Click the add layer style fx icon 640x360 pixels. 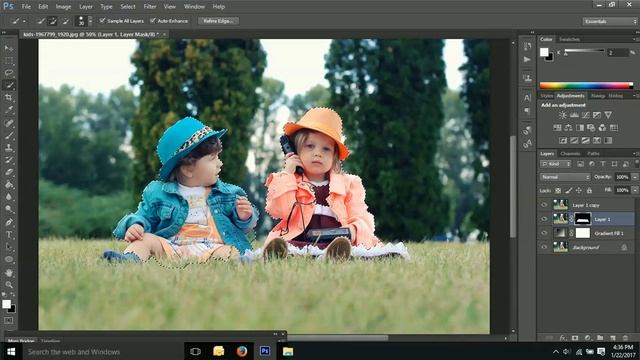click(x=563, y=338)
